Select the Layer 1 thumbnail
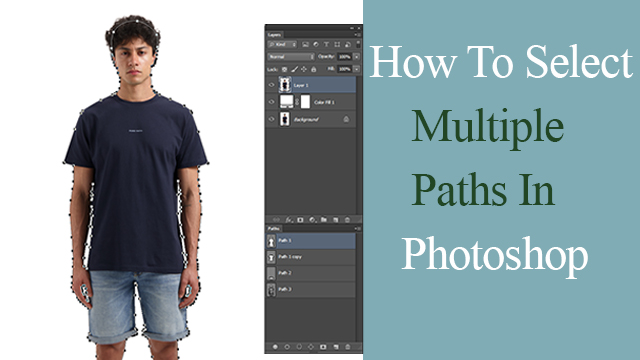Image resolution: width=640 pixels, height=360 pixels. [x=285, y=85]
